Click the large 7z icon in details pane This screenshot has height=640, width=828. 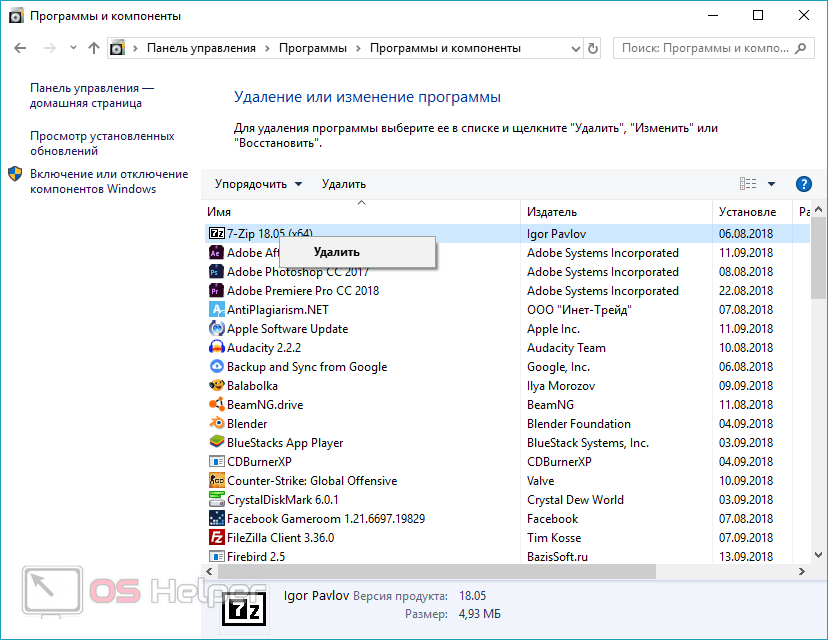pos(243,610)
